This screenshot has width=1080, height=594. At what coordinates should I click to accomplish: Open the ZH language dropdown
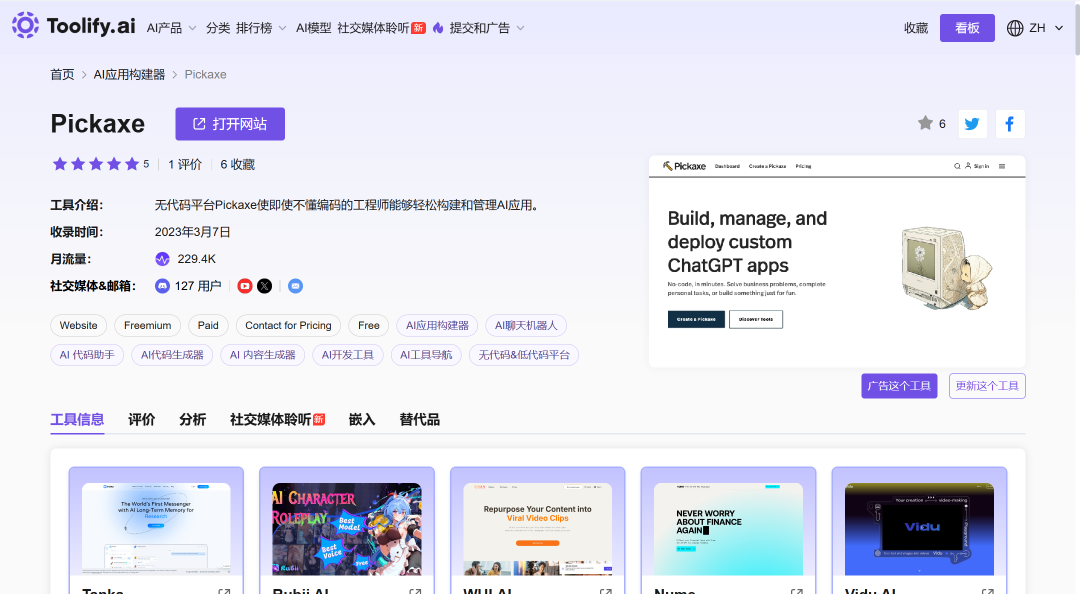coord(1035,28)
